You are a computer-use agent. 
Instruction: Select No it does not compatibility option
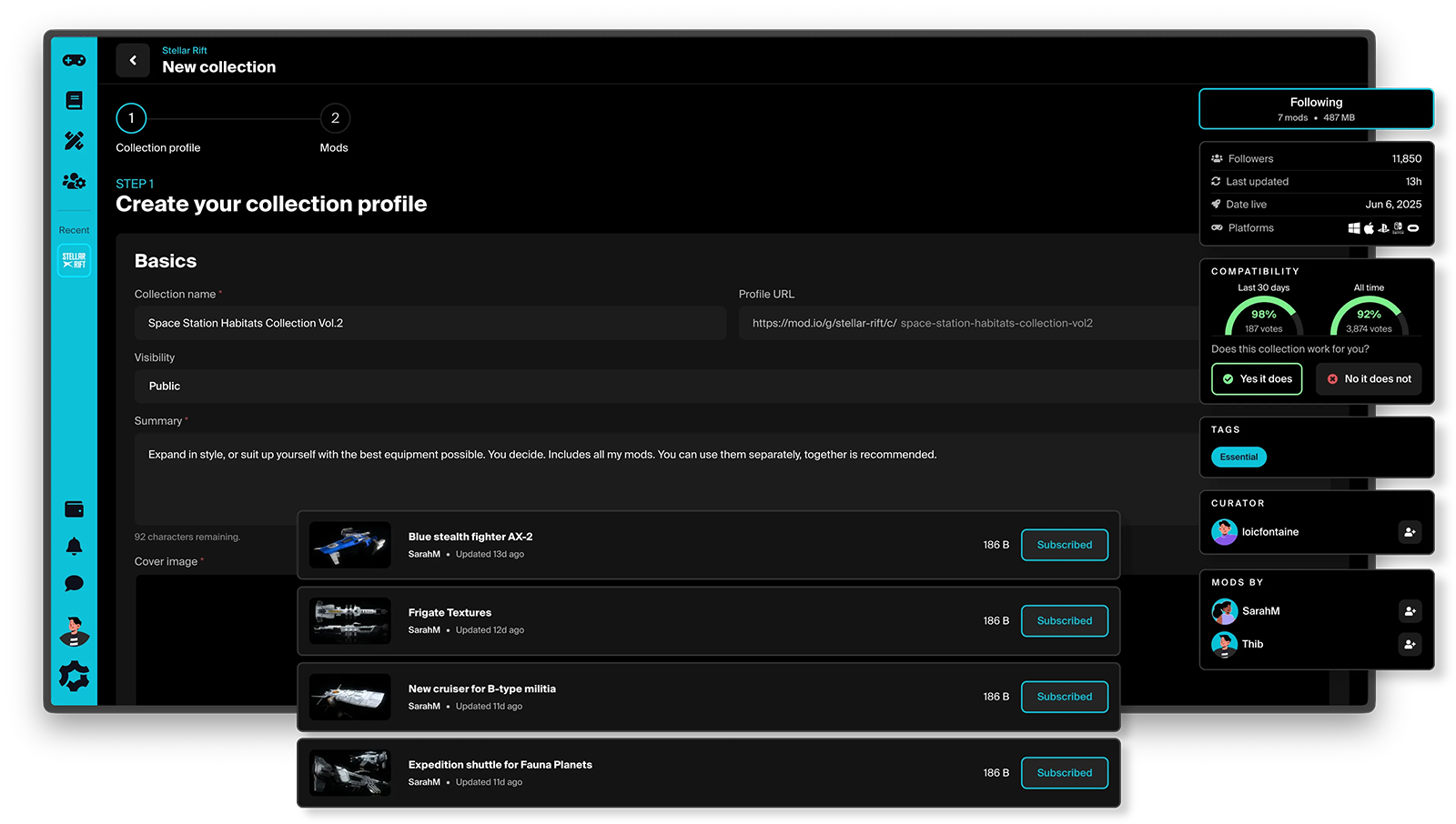1369,378
